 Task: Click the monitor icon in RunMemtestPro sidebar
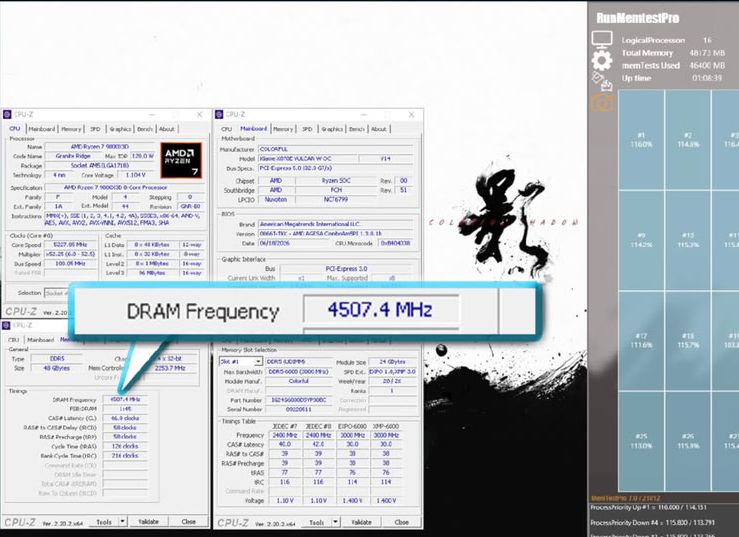click(602, 40)
